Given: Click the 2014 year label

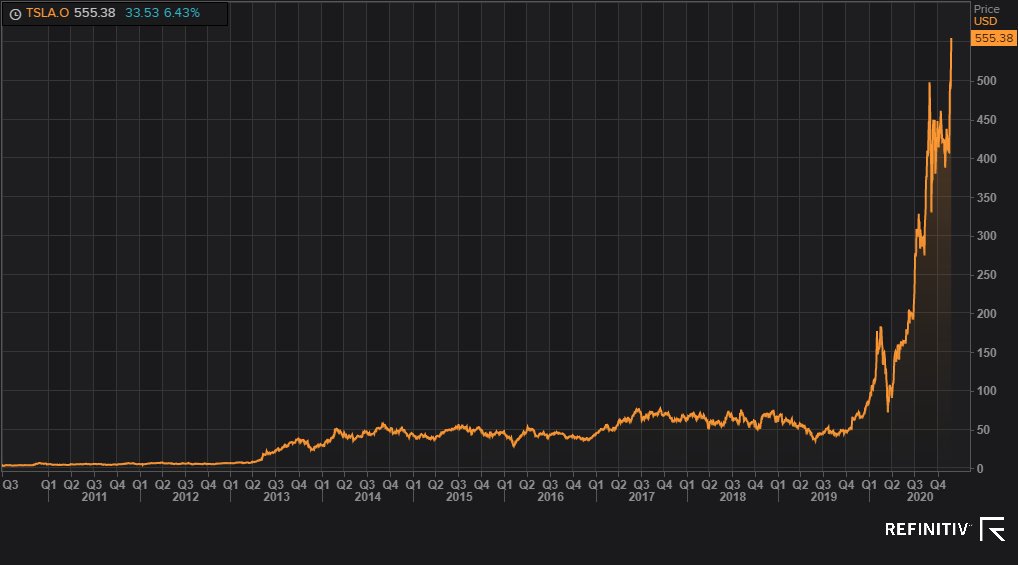Looking at the screenshot, I should coord(367,497).
